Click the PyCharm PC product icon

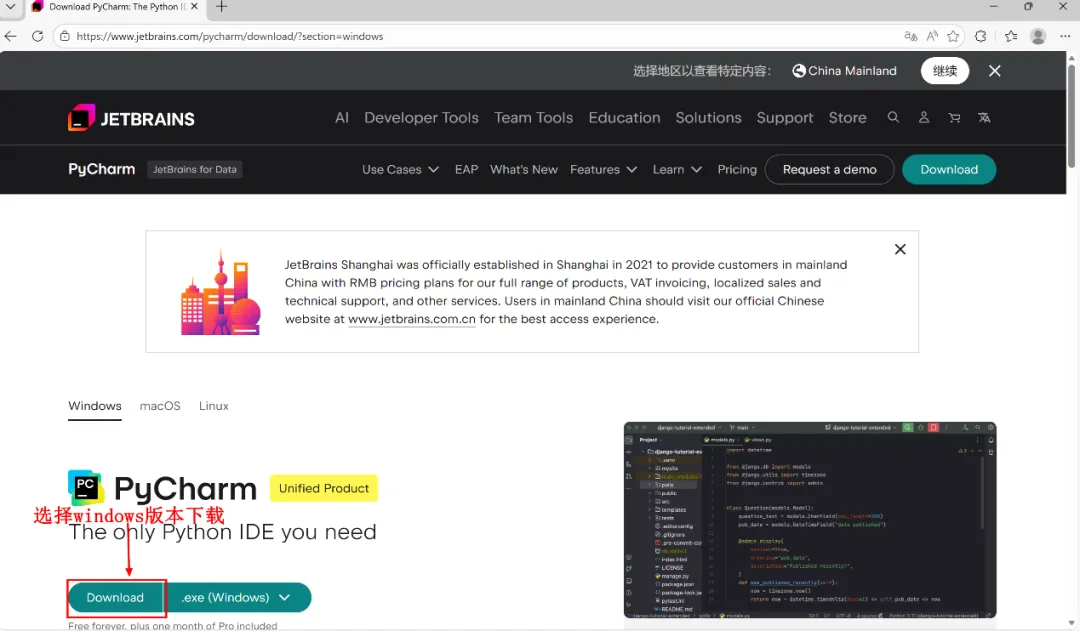pyautogui.click(x=85, y=487)
